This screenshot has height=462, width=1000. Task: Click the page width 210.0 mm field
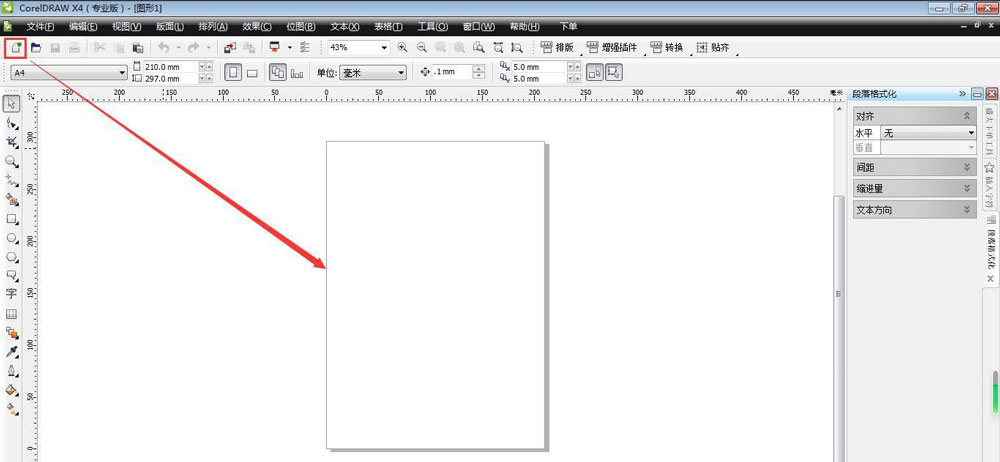pos(169,67)
